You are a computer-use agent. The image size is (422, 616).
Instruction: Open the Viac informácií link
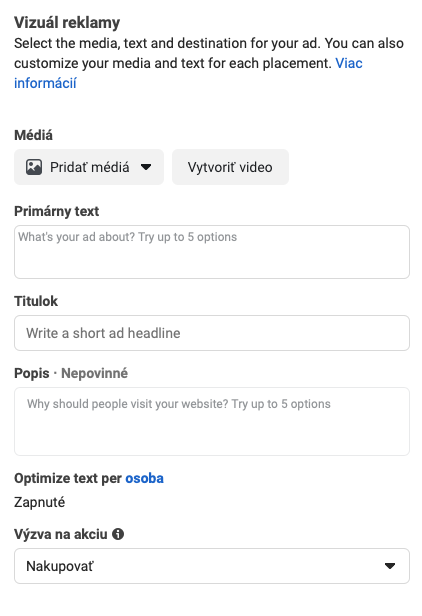[188, 73]
